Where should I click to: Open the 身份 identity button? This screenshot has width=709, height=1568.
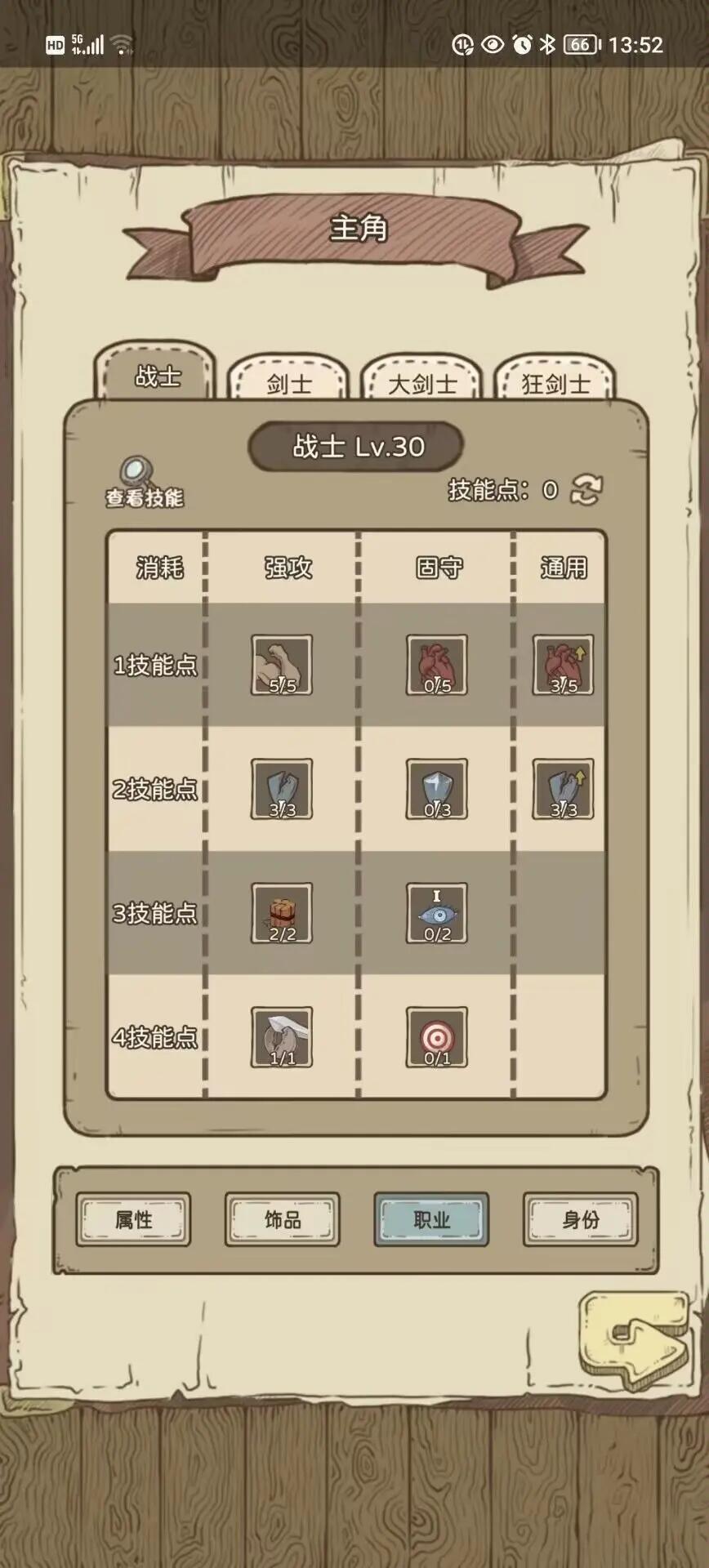pos(581,1219)
